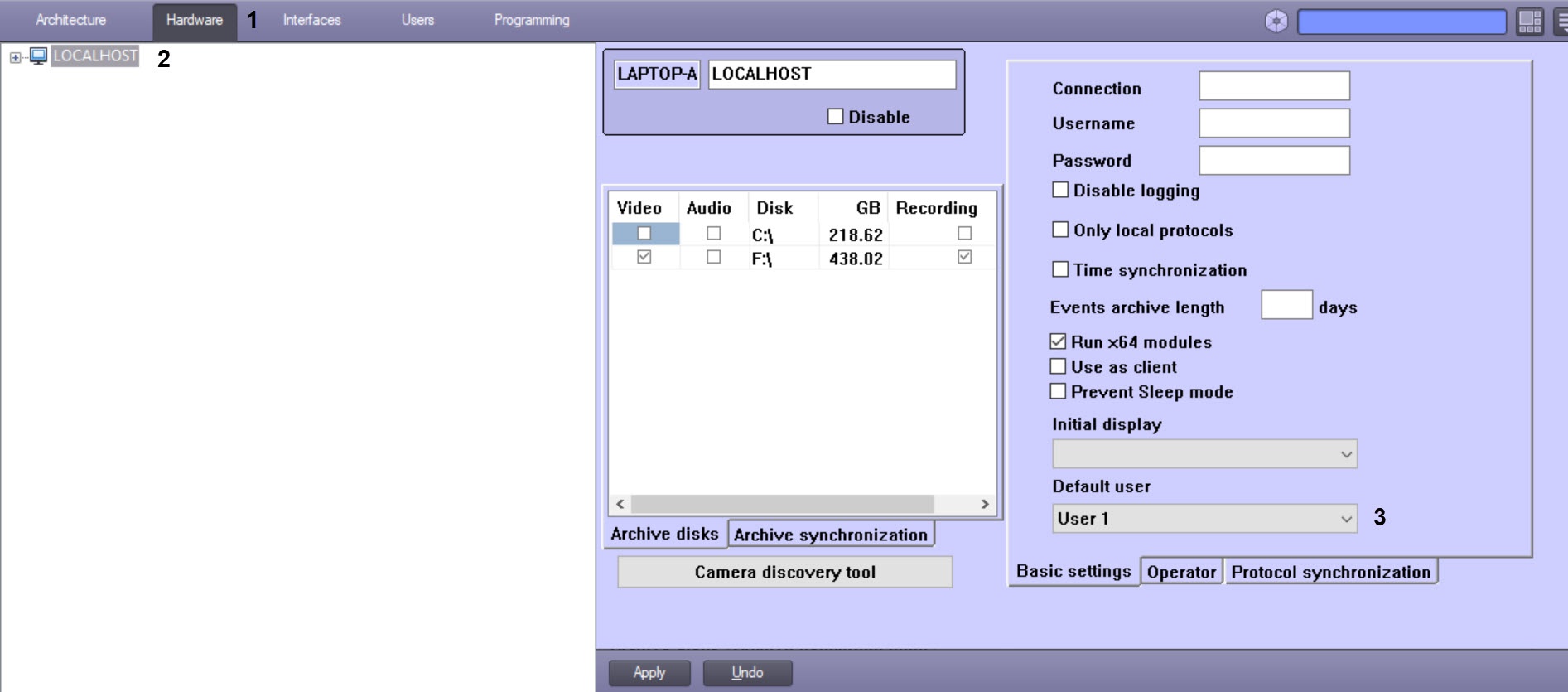Launch the Camera discovery tool
The width and height of the screenshot is (1568, 692).
click(x=784, y=572)
